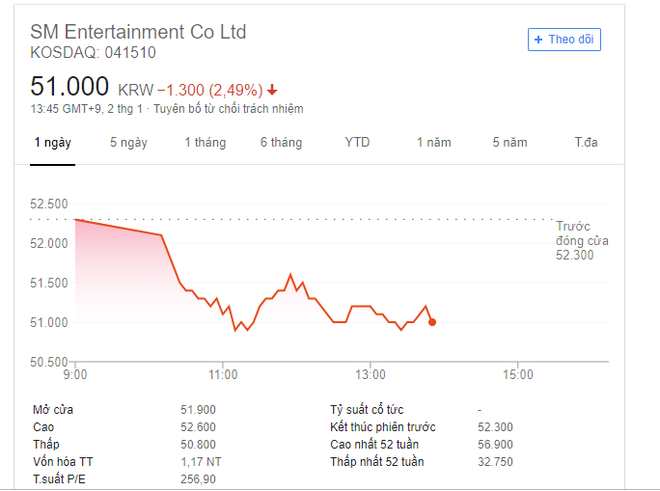Click the Vốn hóa TT row
This screenshot has width=660, height=491.
127,462
